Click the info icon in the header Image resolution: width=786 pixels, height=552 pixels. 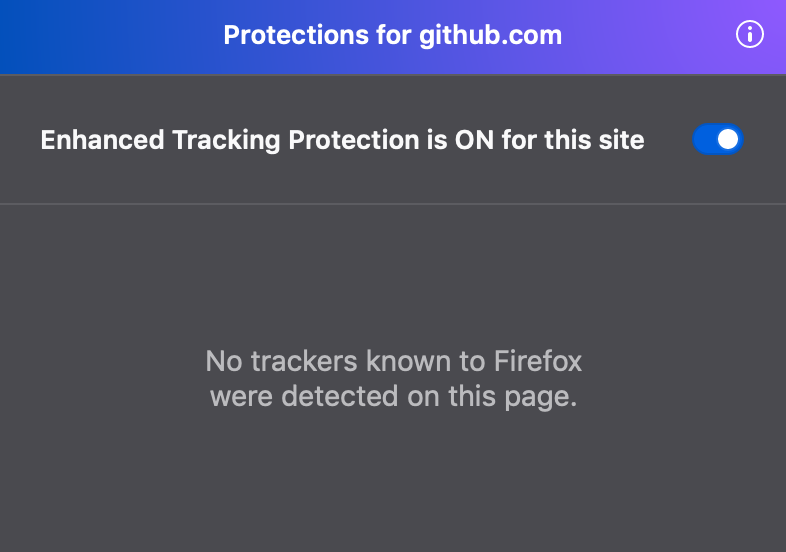tap(749, 35)
